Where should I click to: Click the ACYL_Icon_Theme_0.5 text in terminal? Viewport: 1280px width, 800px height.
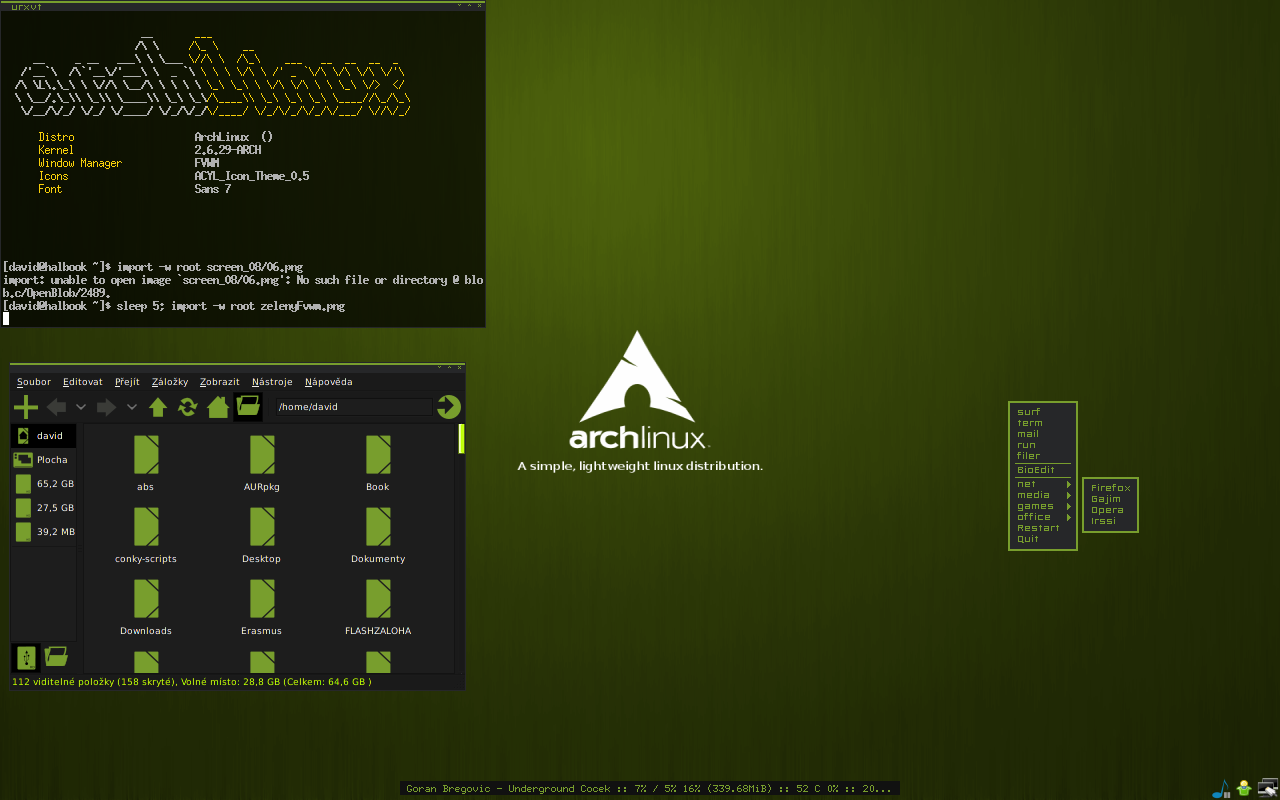tap(252, 176)
